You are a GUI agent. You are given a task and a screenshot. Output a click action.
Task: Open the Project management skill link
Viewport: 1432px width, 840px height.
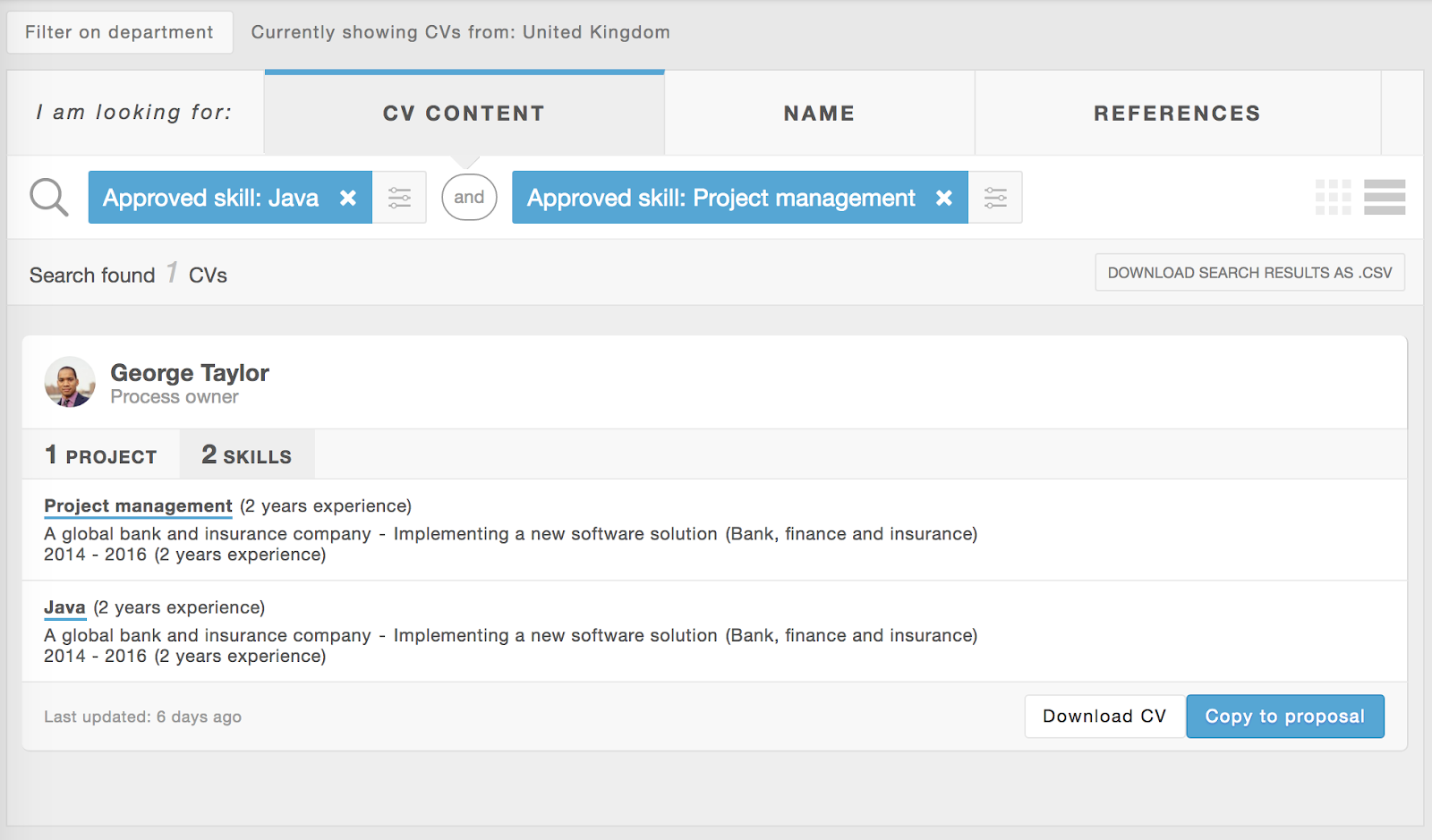coord(138,506)
